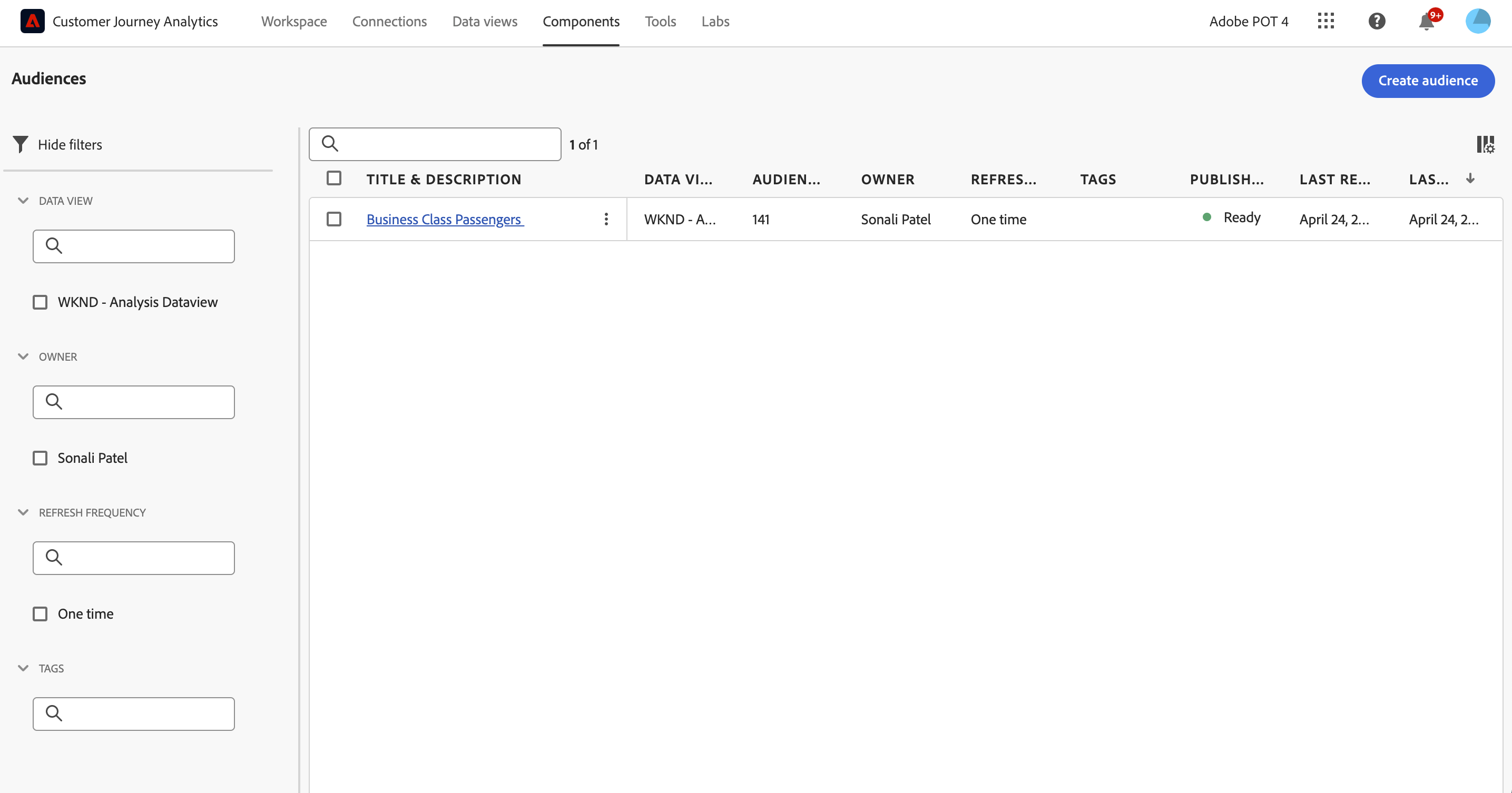Toggle the select-all audiences checkbox
The image size is (1512, 793).
334,179
